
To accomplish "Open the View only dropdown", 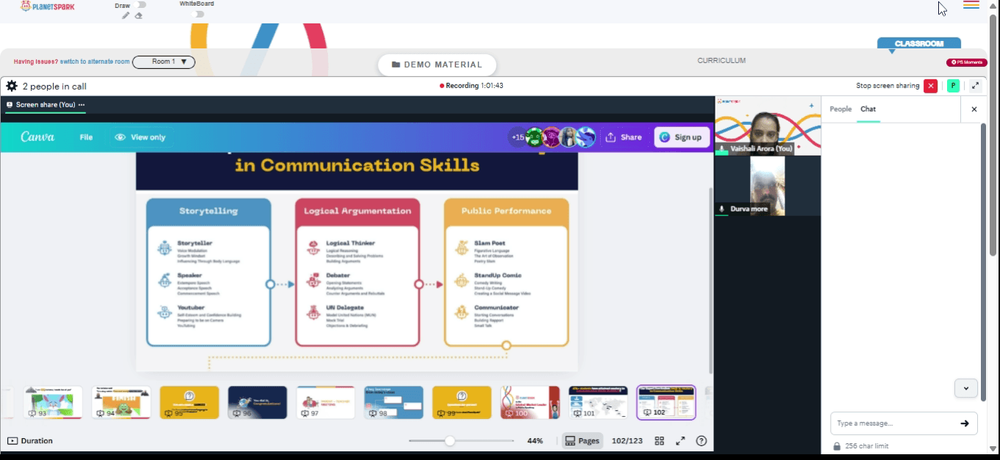I will point(140,137).
